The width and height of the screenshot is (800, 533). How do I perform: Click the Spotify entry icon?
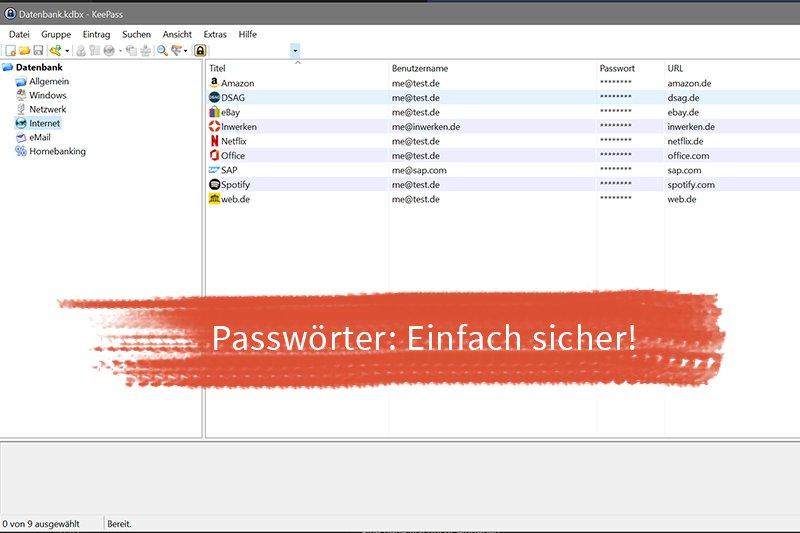(214, 184)
